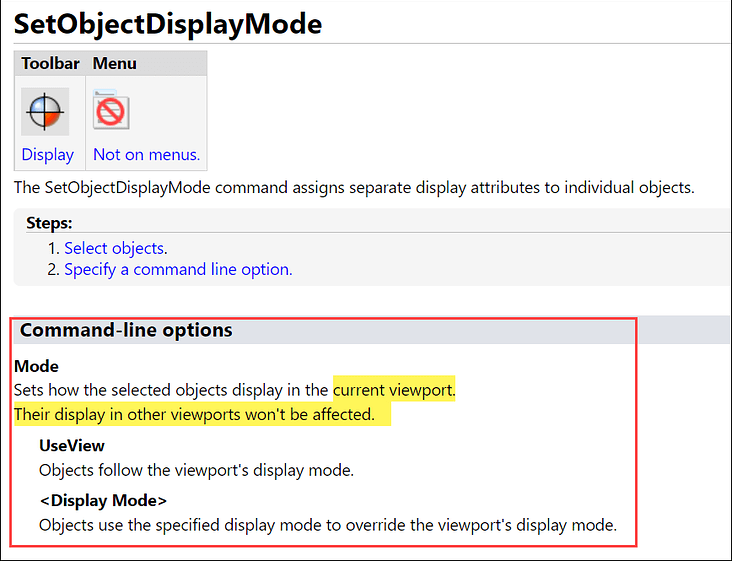Click the command description sentence under the table

[x=354, y=188]
